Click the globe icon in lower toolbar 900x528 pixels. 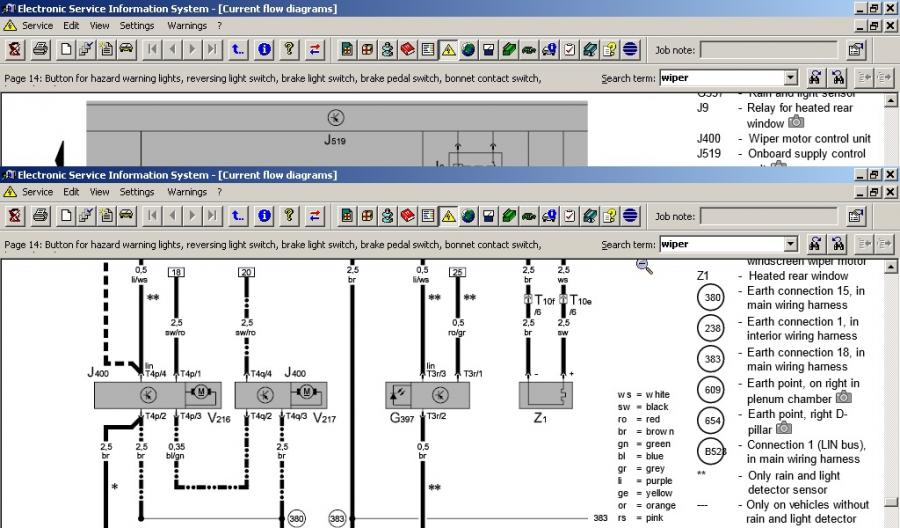point(630,215)
